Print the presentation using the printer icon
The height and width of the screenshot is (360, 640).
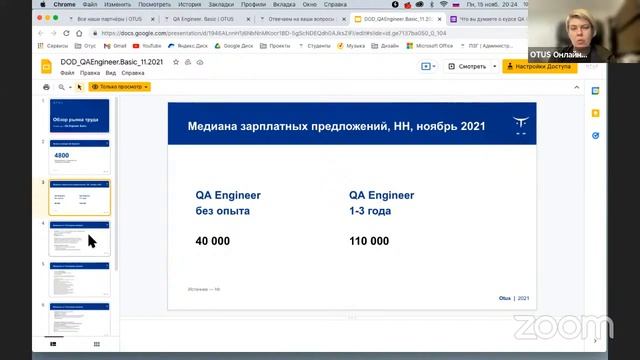pyautogui.click(x=46, y=87)
